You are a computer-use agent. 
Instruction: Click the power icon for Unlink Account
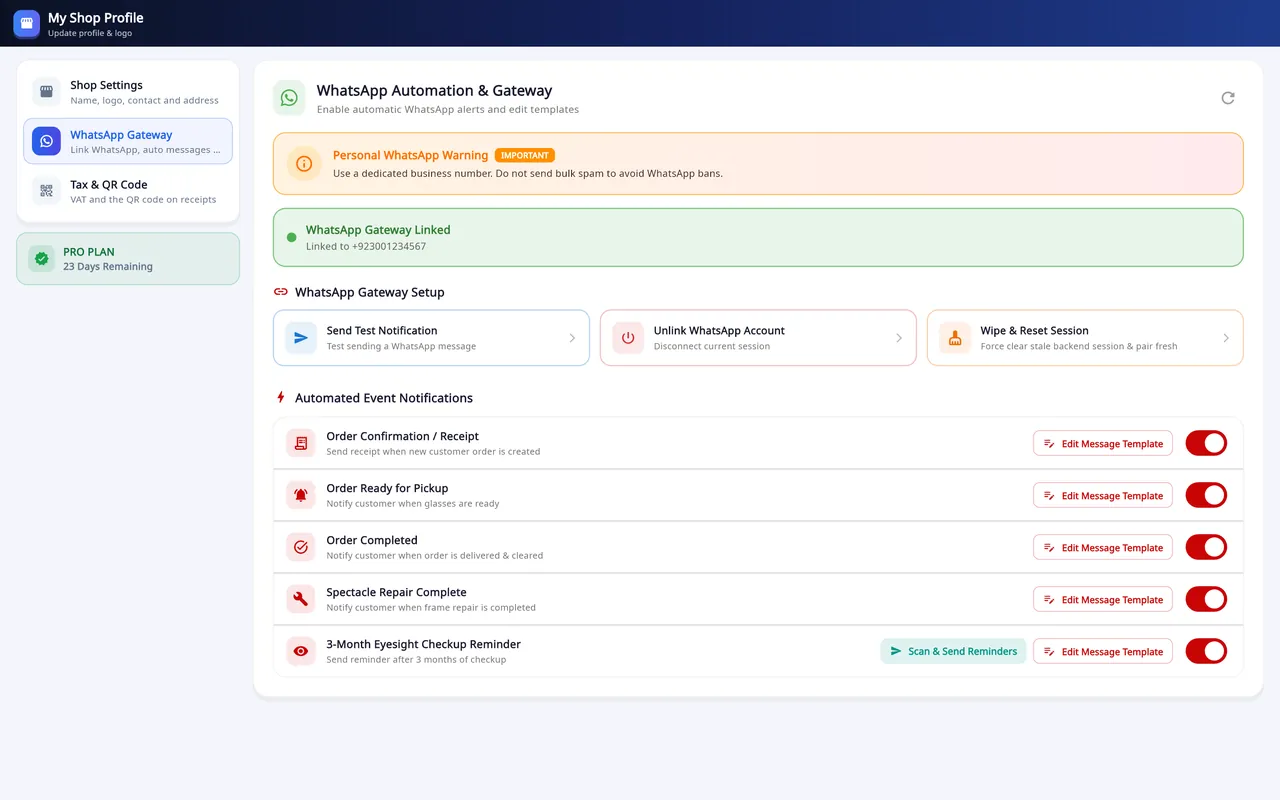[628, 338]
